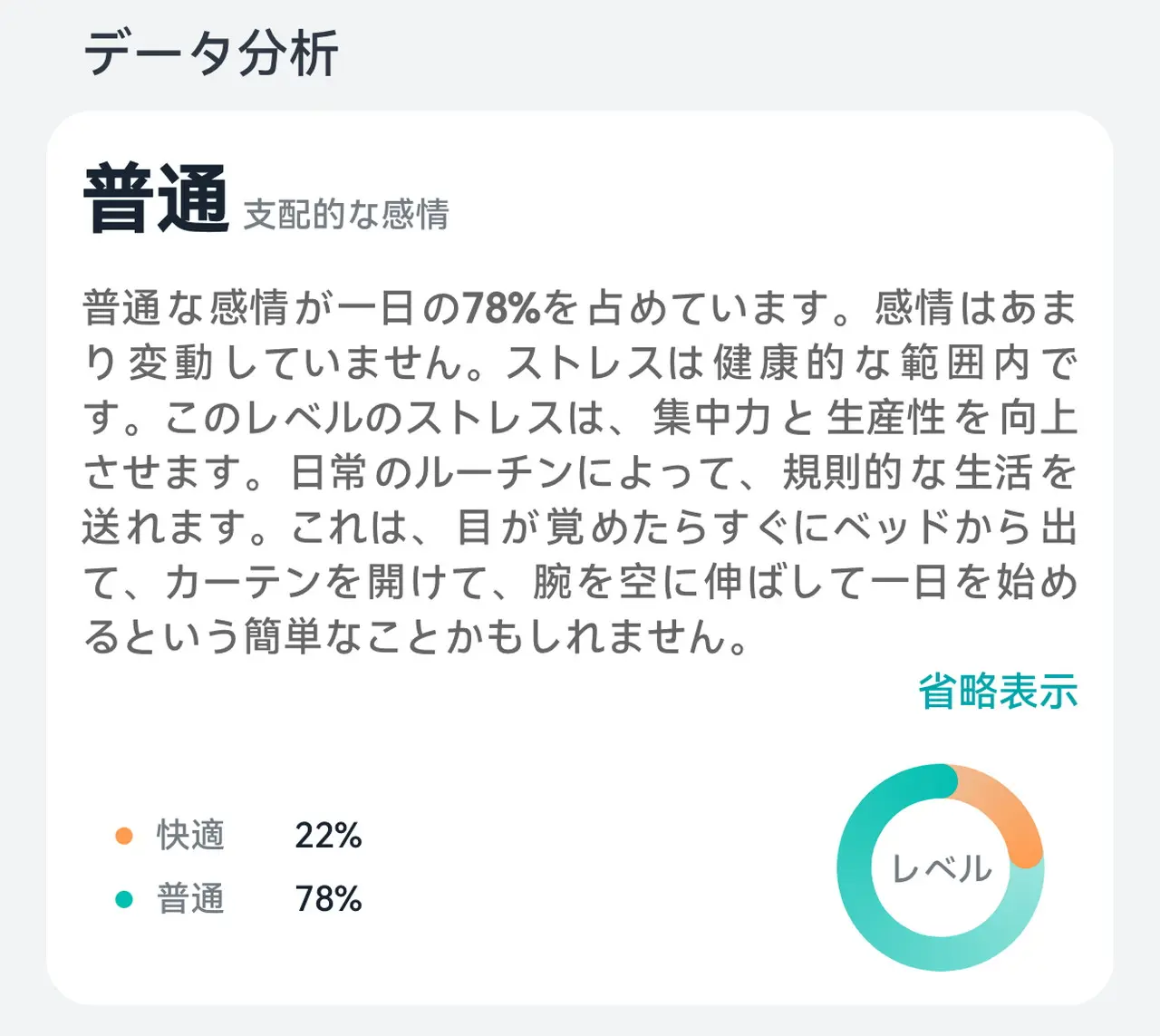Click the large bold 普通 title
Image resolution: width=1160 pixels, height=1036 pixels.
[156, 199]
